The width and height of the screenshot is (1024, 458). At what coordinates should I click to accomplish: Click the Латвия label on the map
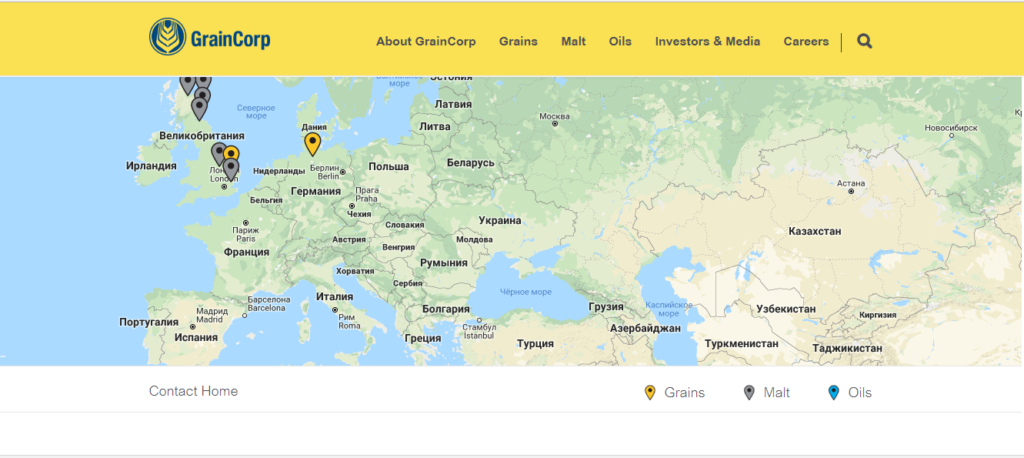pos(453,104)
